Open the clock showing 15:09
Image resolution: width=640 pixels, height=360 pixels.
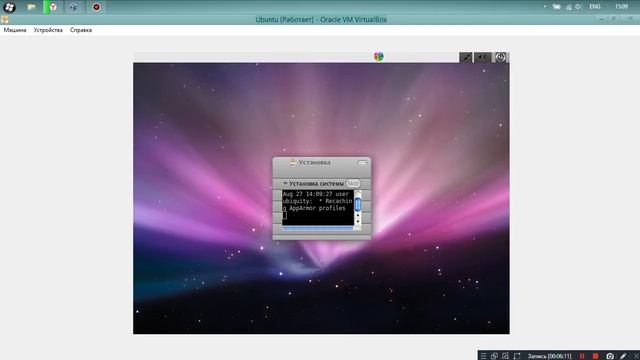click(622, 7)
